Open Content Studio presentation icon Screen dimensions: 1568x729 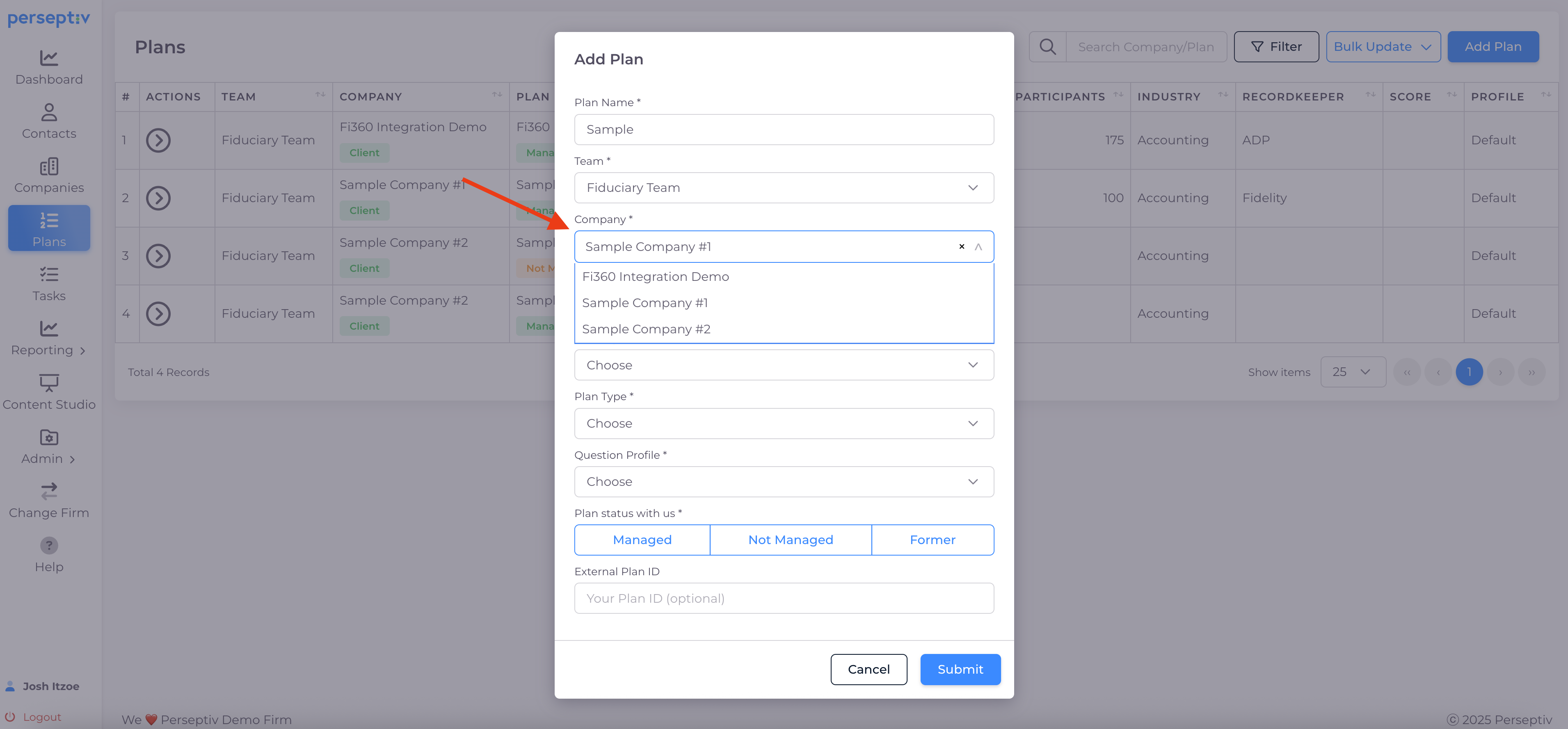[x=49, y=383]
